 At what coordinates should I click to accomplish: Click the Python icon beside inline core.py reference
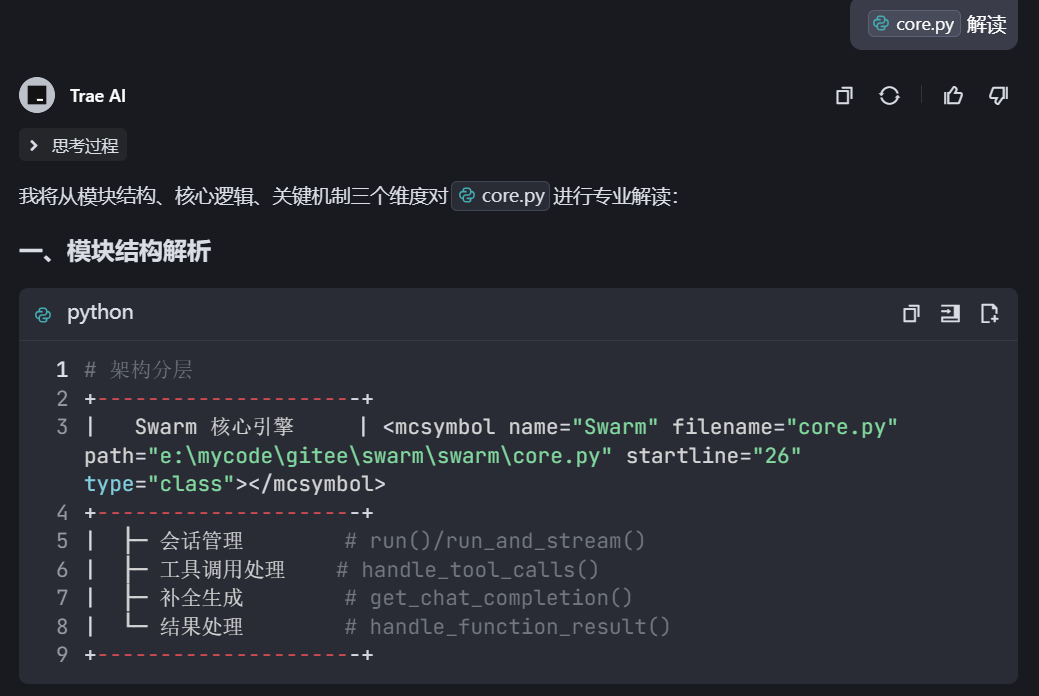pyautogui.click(x=468, y=196)
